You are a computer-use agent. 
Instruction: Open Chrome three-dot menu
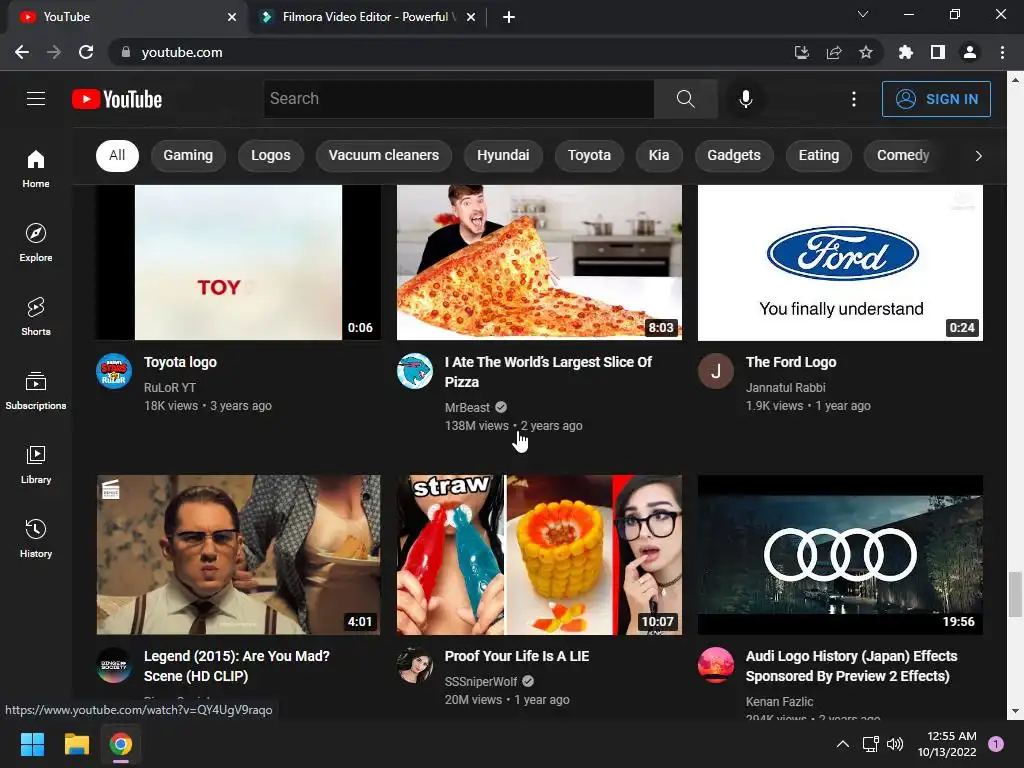pos(1002,52)
